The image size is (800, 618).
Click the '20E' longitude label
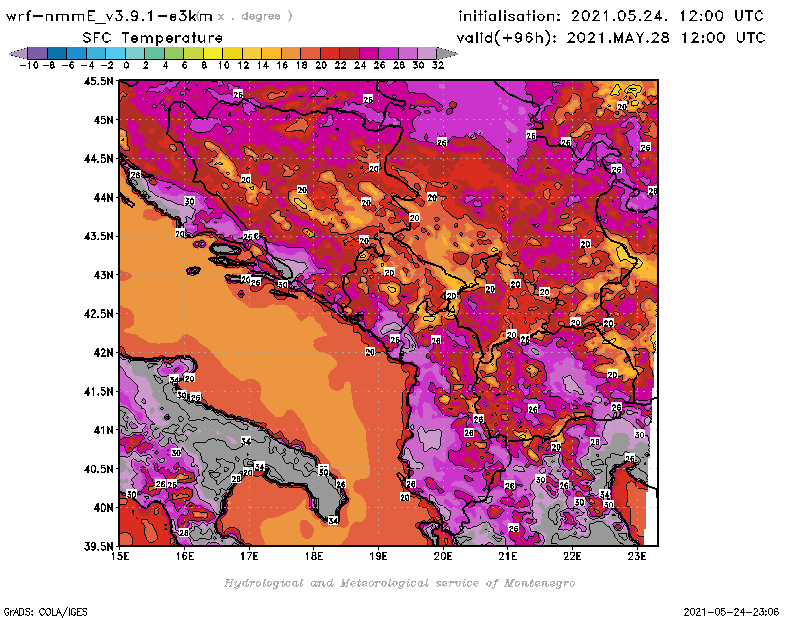443,556
